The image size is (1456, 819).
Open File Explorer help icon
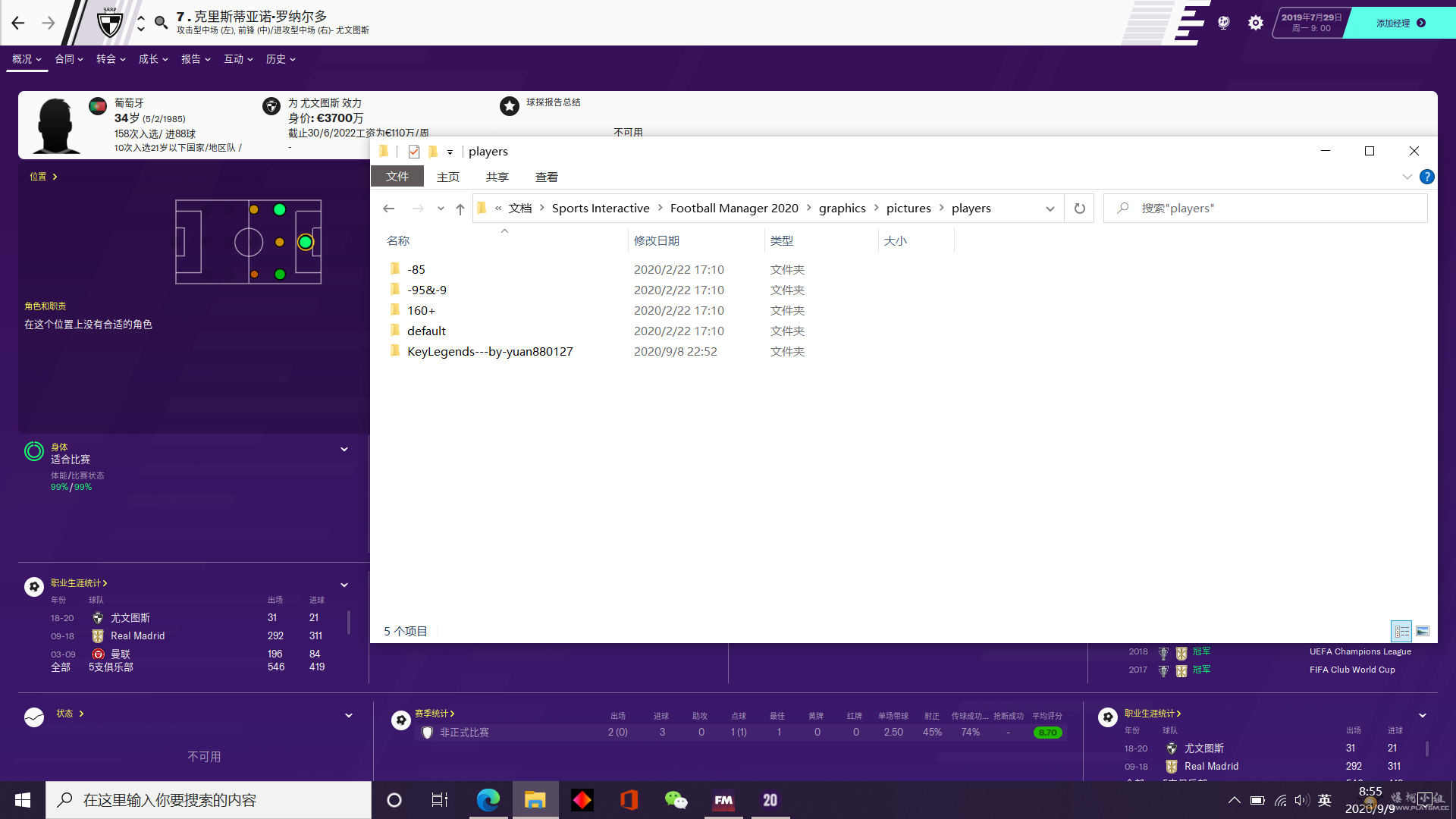point(1426,177)
